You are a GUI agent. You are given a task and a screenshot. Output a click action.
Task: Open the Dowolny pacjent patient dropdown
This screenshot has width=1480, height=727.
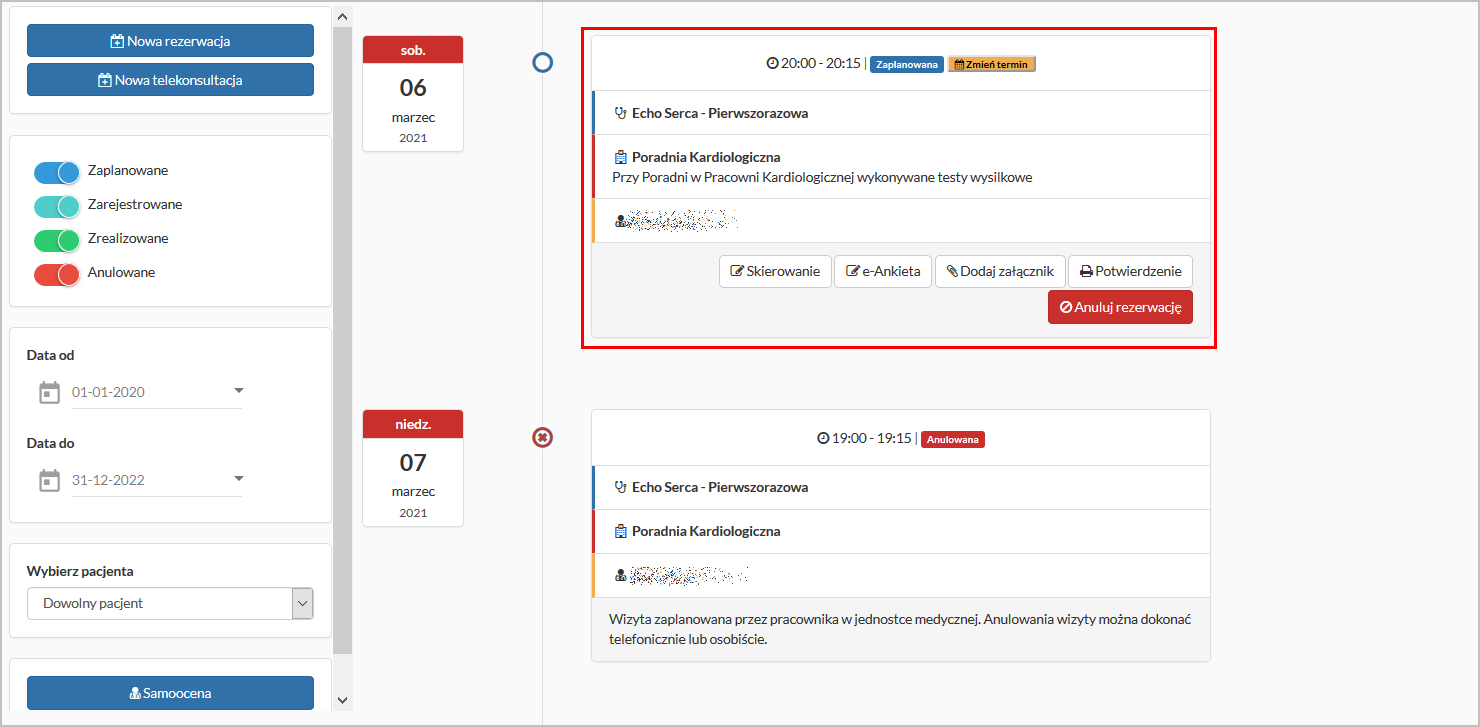coord(170,603)
